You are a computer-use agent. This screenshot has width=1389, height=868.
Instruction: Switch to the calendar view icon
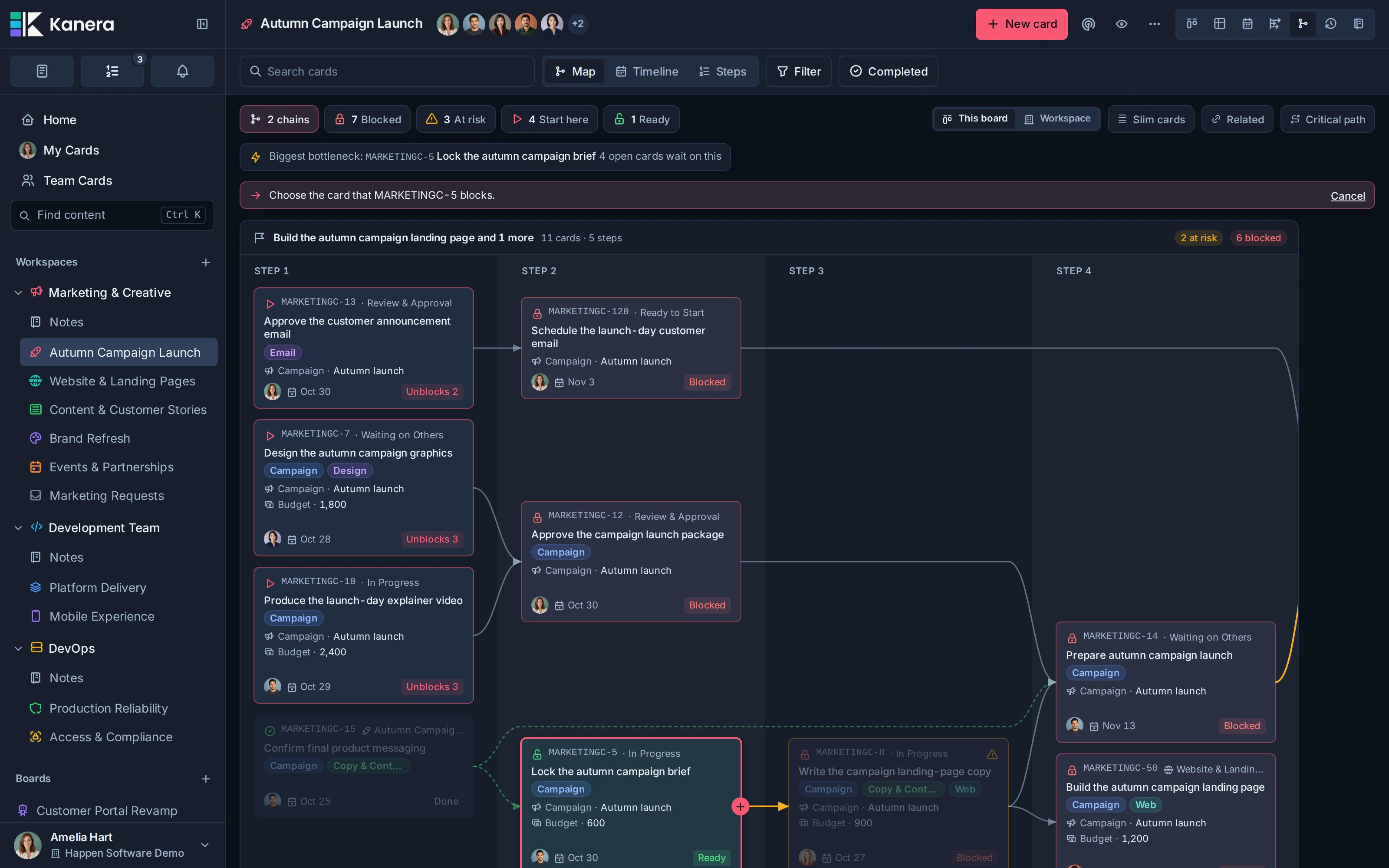[x=1247, y=23]
